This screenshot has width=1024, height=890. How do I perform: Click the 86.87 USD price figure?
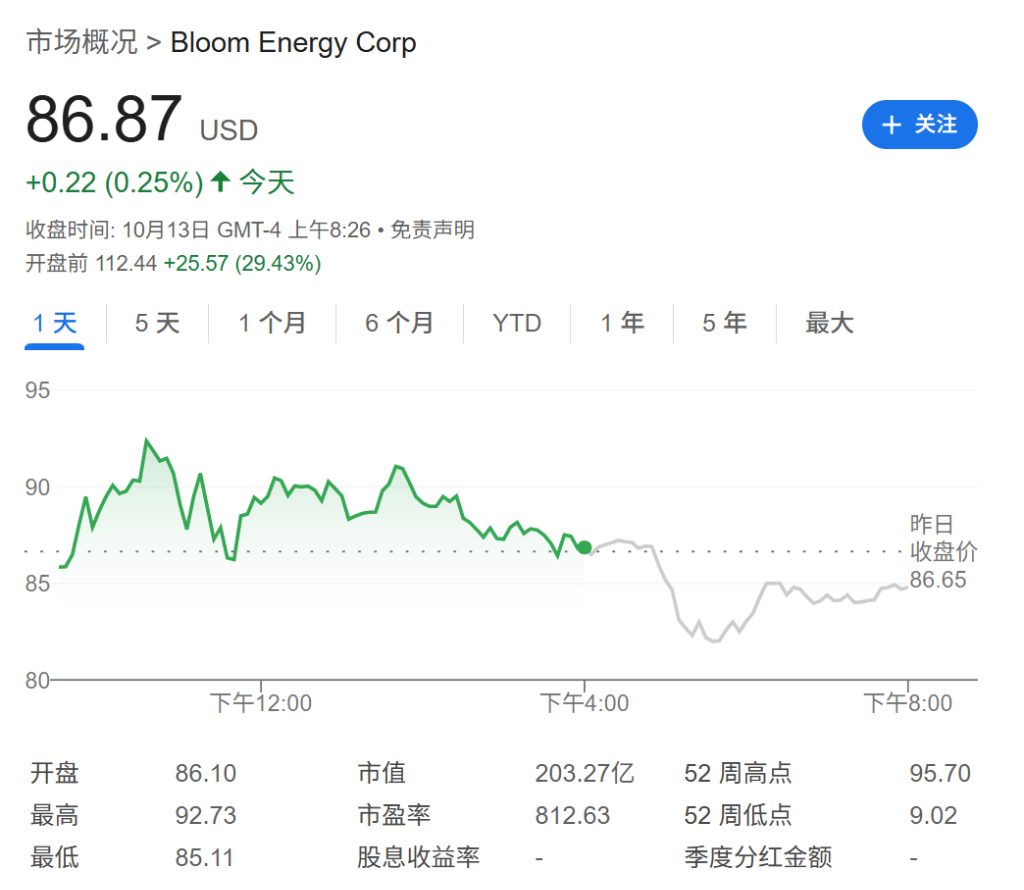[104, 120]
